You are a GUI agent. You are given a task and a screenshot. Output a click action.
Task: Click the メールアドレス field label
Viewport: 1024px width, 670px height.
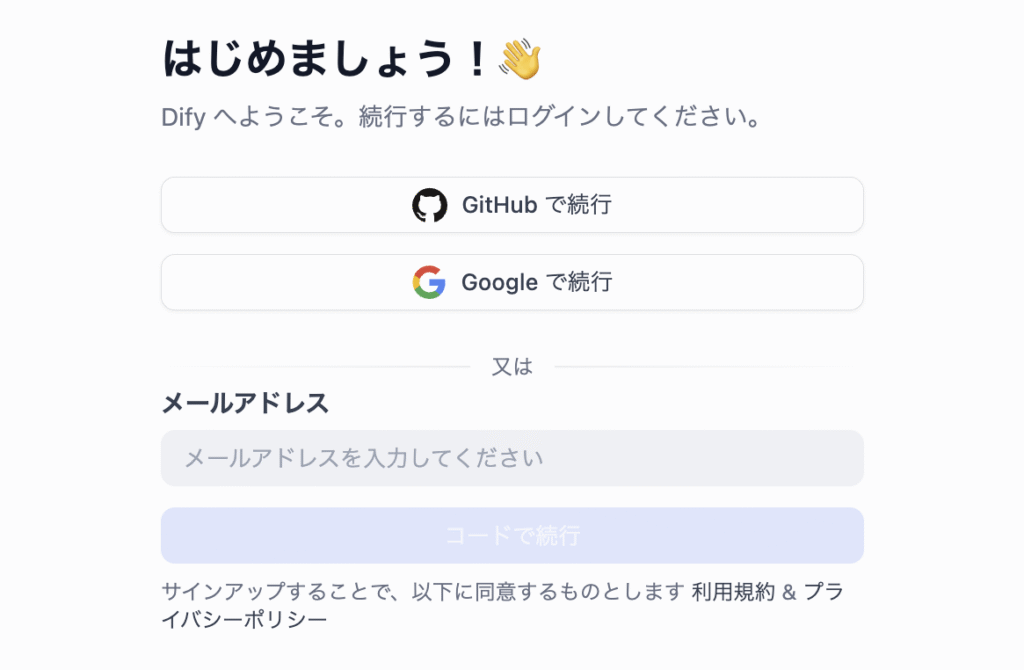click(x=245, y=403)
